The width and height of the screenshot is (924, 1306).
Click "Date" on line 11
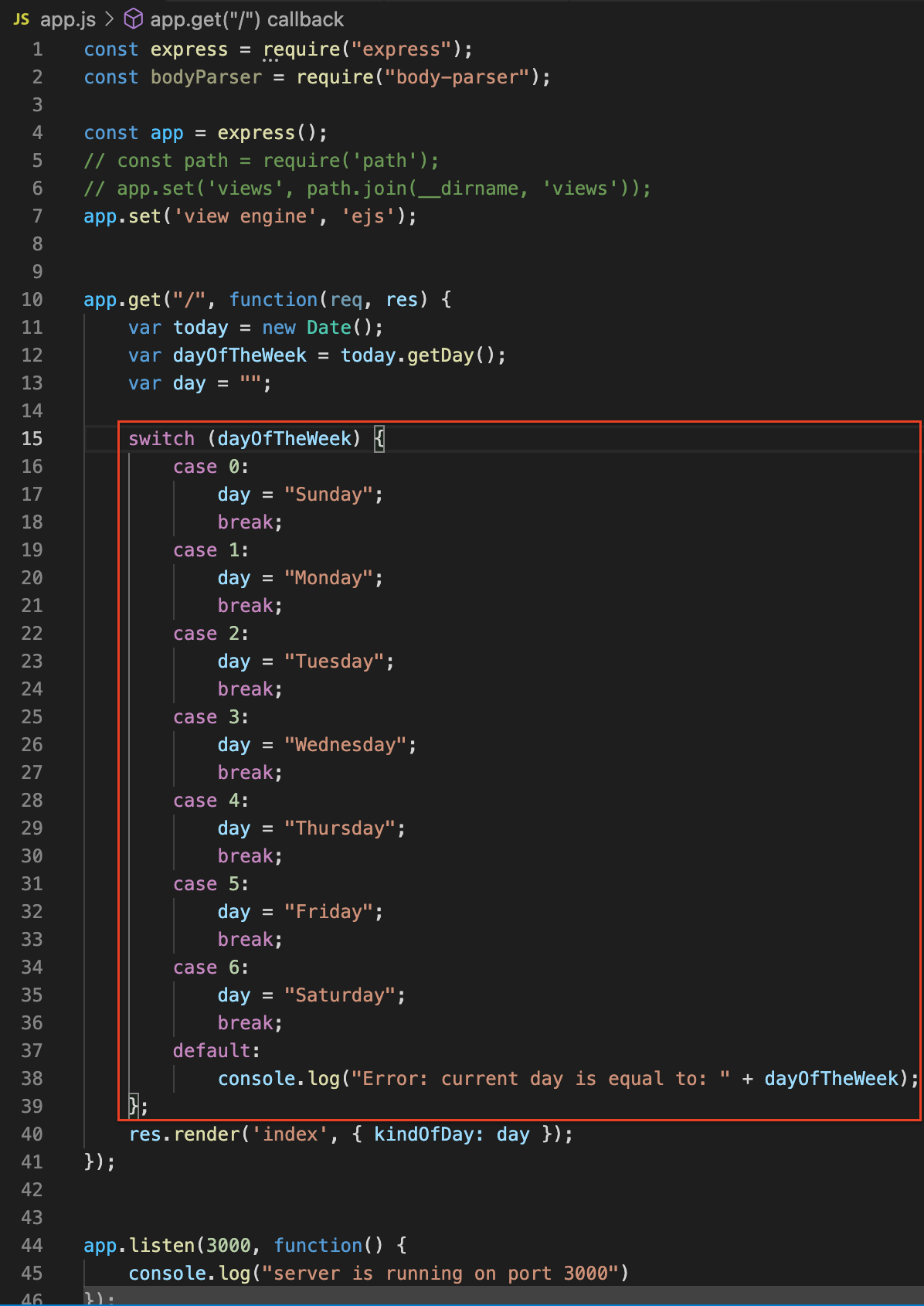click(329, 328)
